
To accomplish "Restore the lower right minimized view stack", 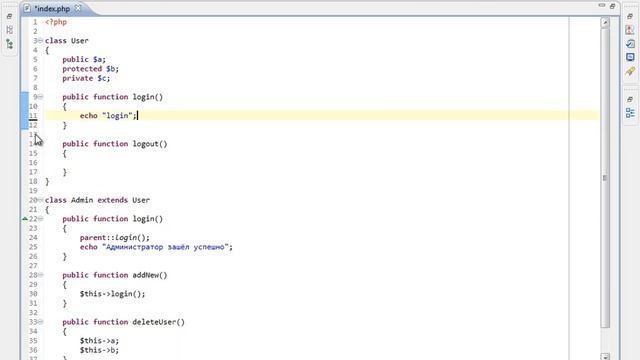I will [630, 99].
